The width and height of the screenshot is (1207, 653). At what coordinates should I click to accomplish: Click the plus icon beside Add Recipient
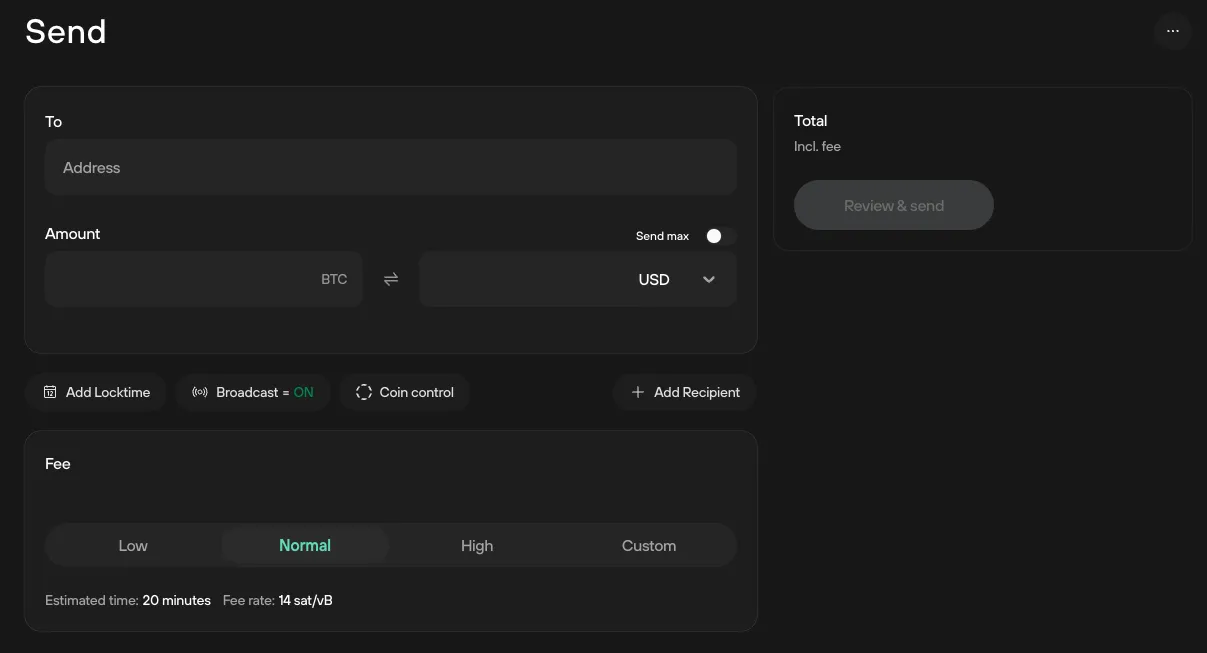click(x=638, y=392)
